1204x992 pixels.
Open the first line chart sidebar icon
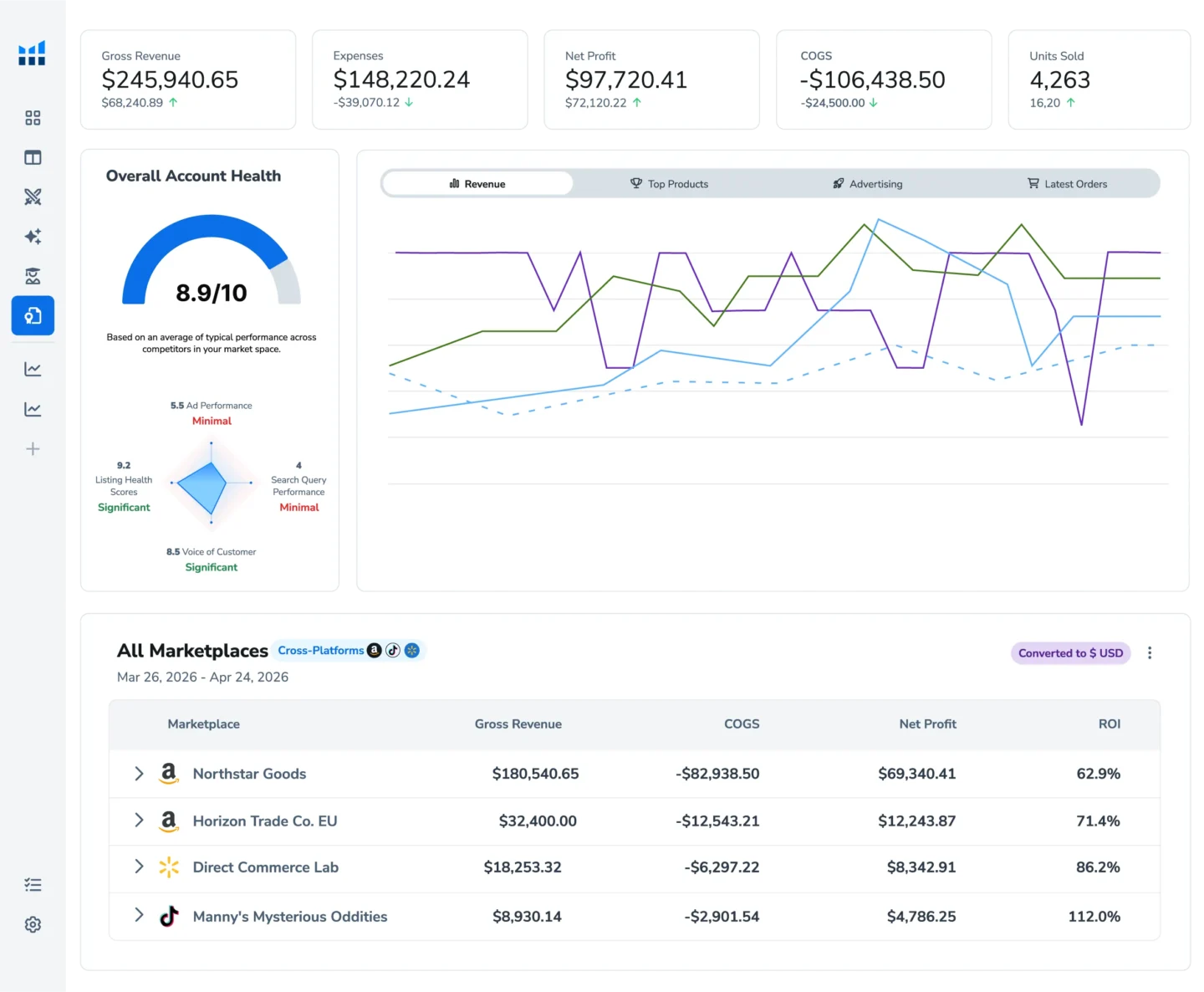pos(33,369)
